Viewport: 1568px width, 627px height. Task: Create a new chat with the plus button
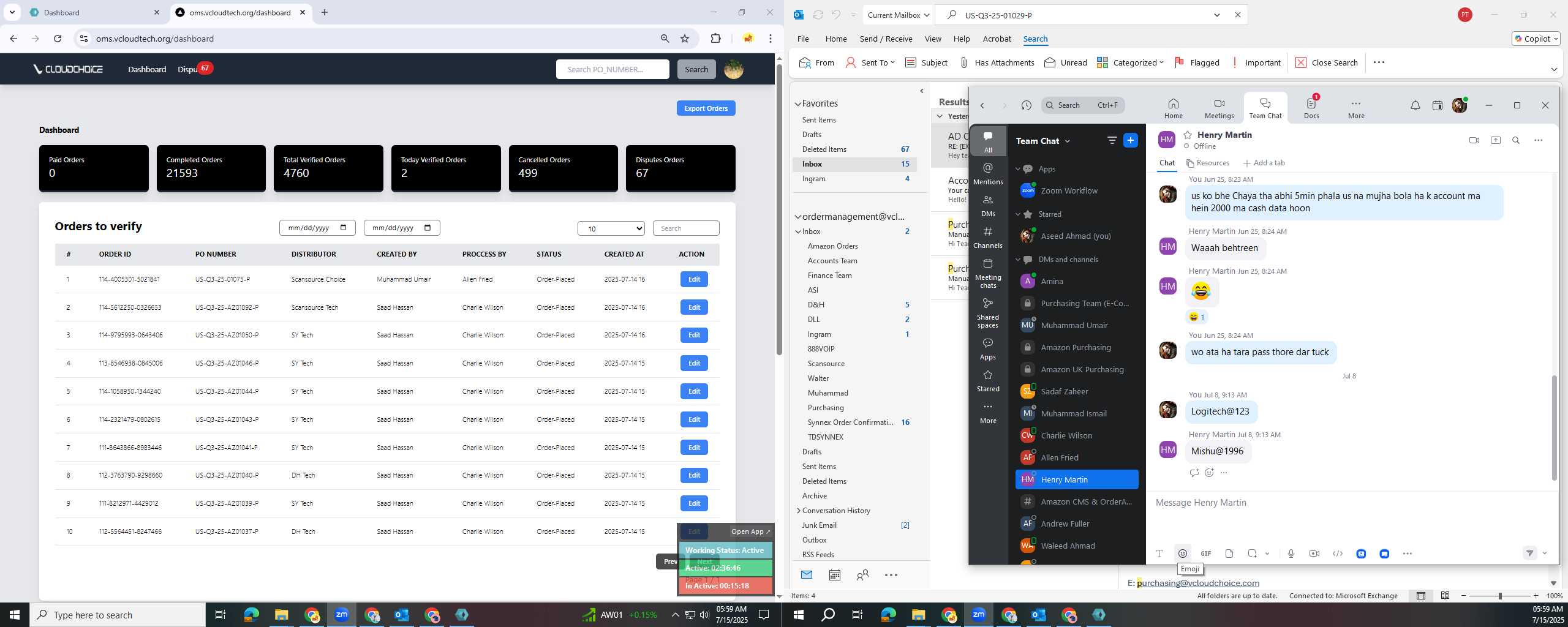point(1131,140)
